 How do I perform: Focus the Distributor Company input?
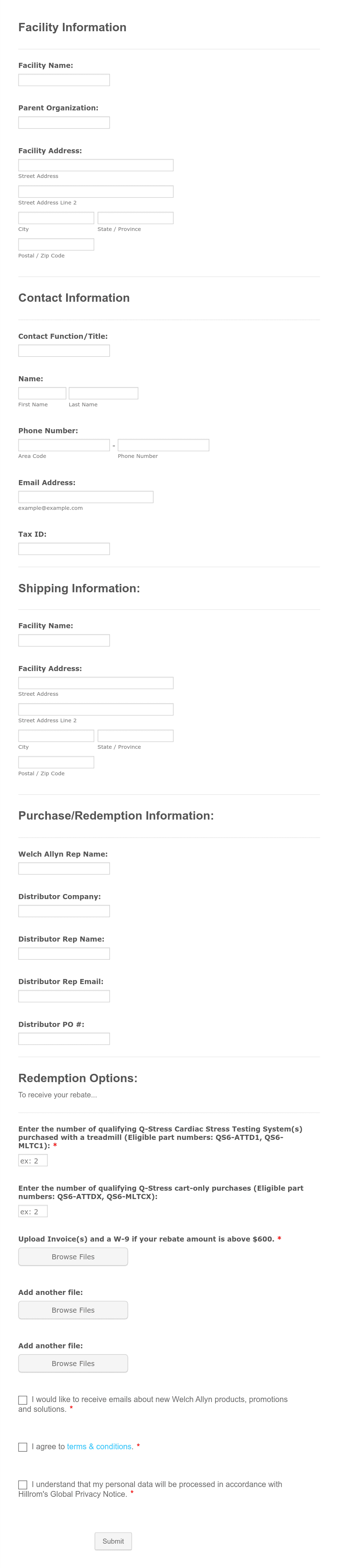[x=64, y=911]
